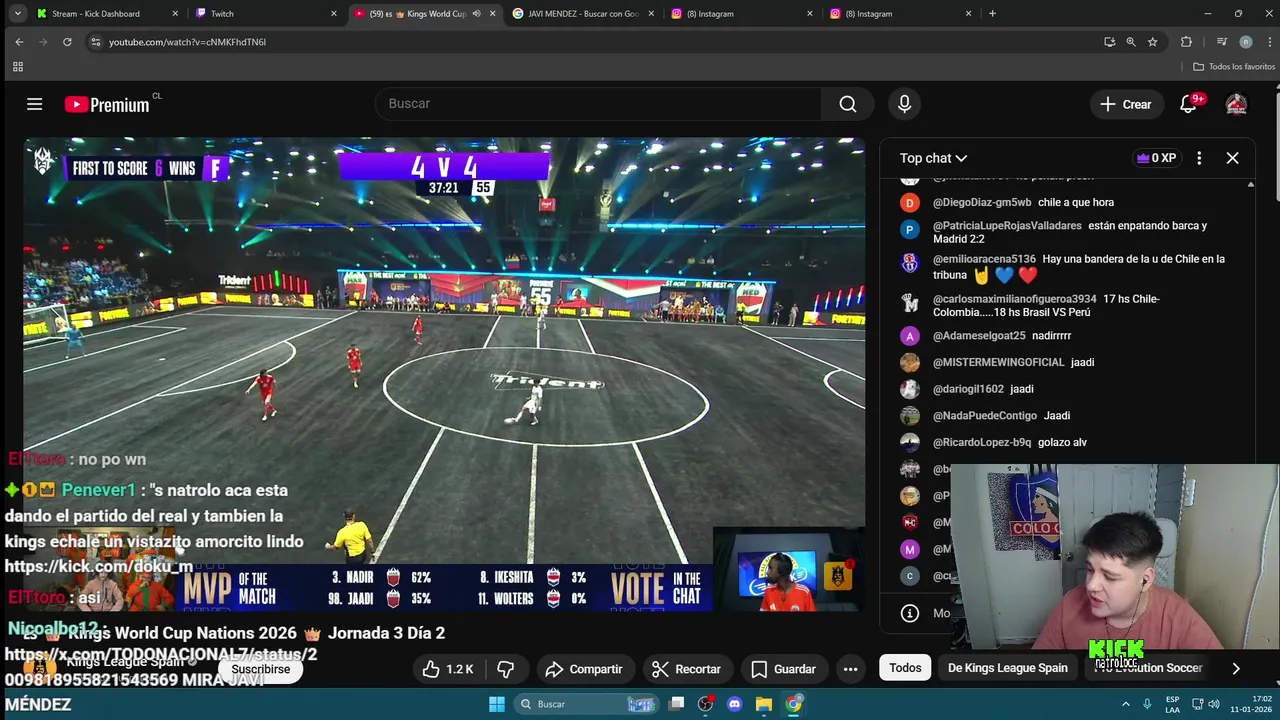Screen dimensions: 1280x720
Task: Open a new browser tab
Action: [992, 14]
